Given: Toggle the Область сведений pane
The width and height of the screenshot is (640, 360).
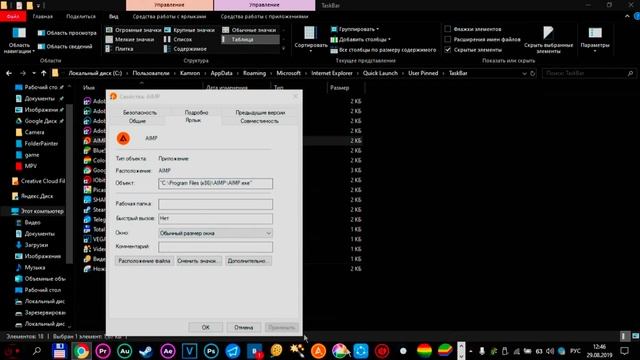Looking at the screenshot, I should click(65, 46).
